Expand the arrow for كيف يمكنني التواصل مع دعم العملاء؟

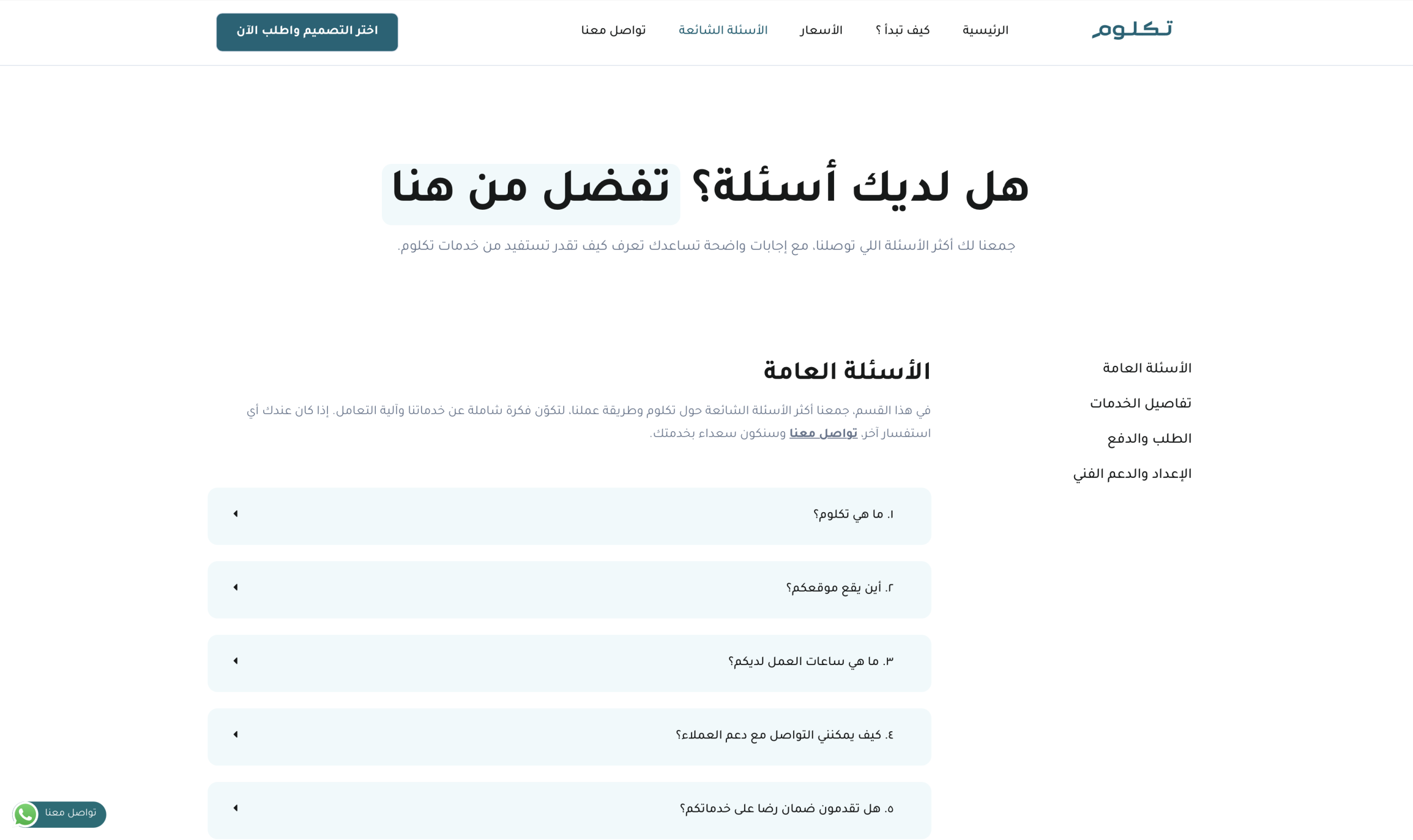click(x=236, y=734)
